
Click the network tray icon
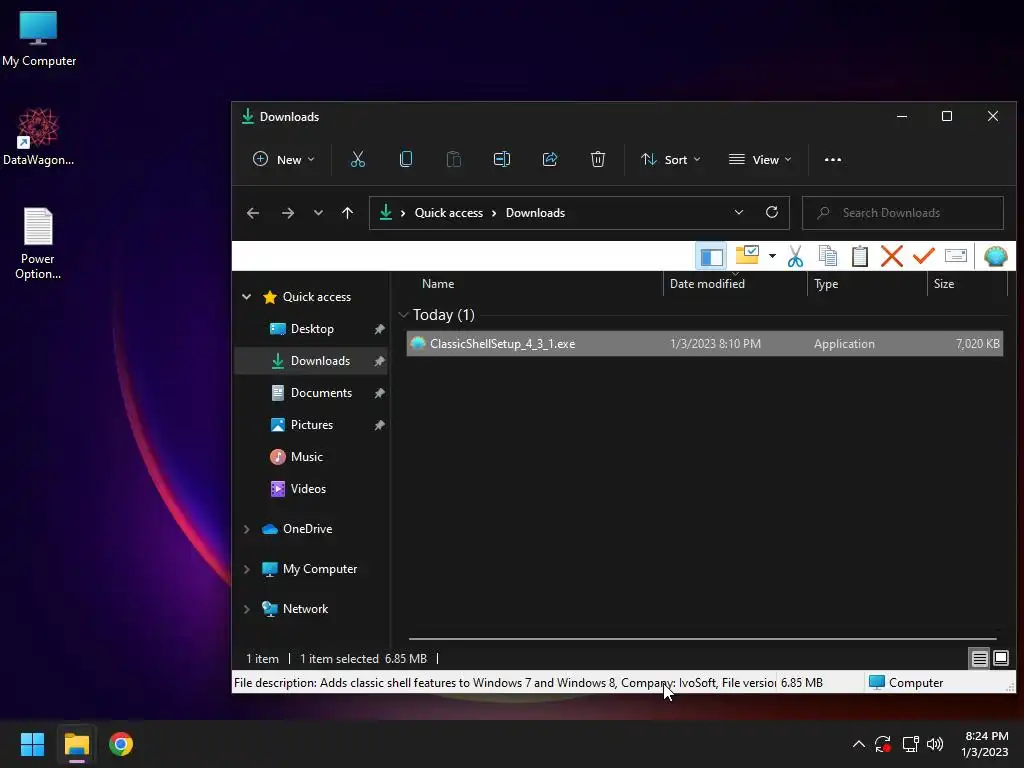[910, 744]
